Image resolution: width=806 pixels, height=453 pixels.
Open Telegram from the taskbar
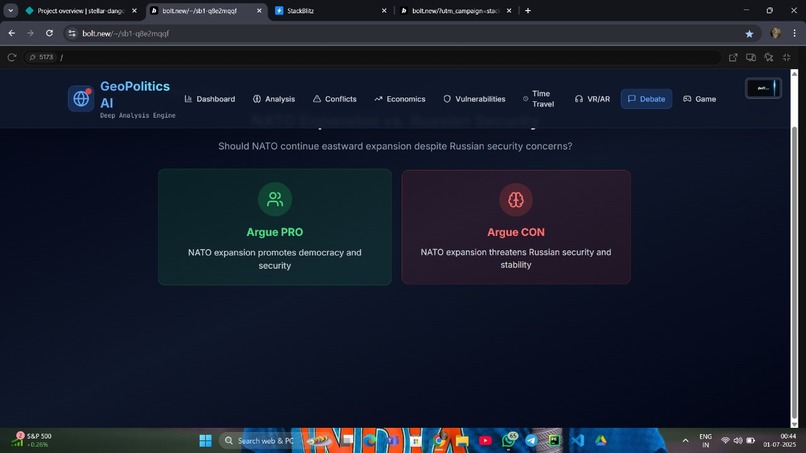pyautogui.click(x=531, y=441)
